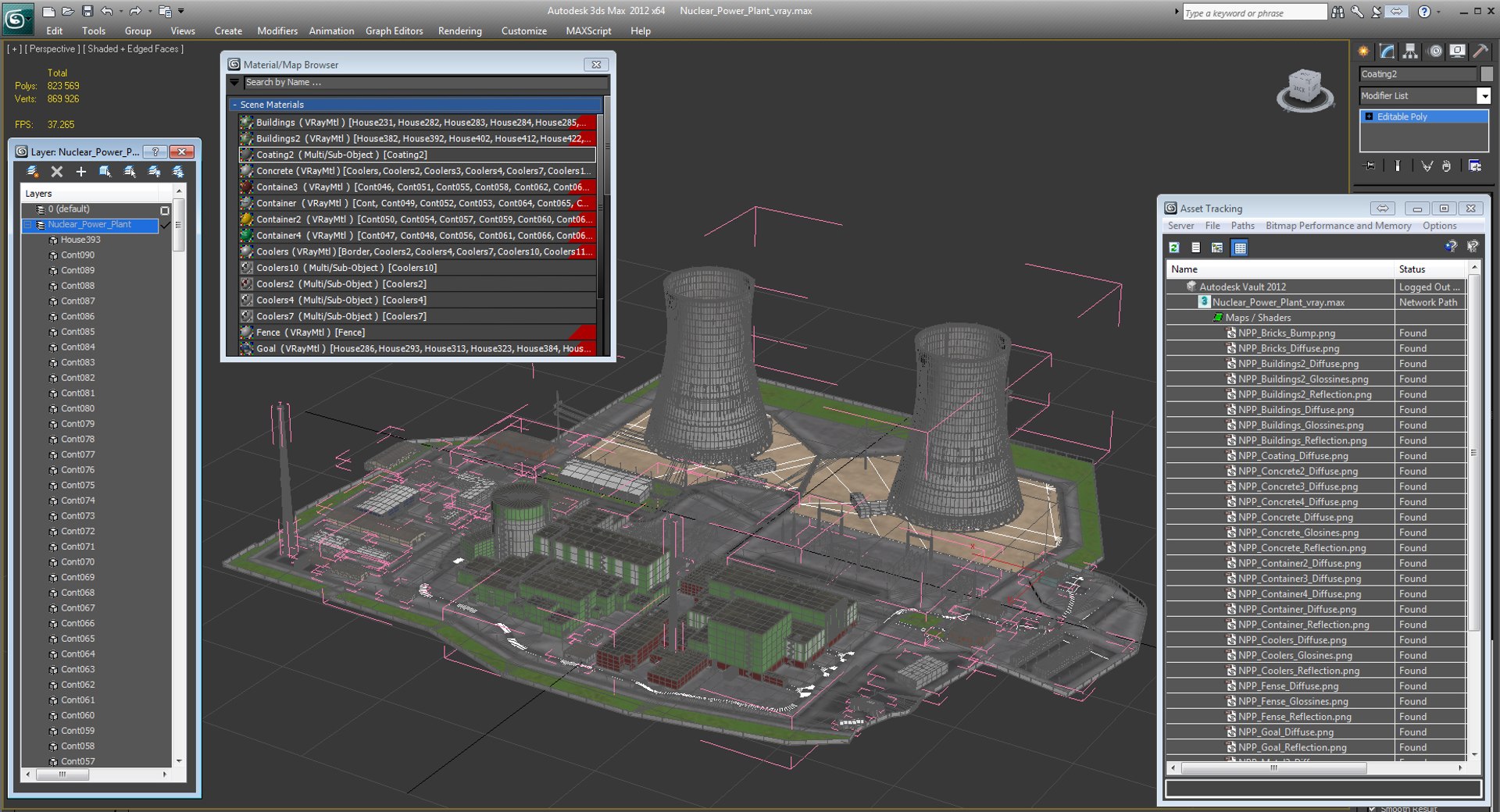The width and height of the screenshot is (1500, 812).
Task: Click the Coating2 object color swatch
Action: coord(1487,74)
